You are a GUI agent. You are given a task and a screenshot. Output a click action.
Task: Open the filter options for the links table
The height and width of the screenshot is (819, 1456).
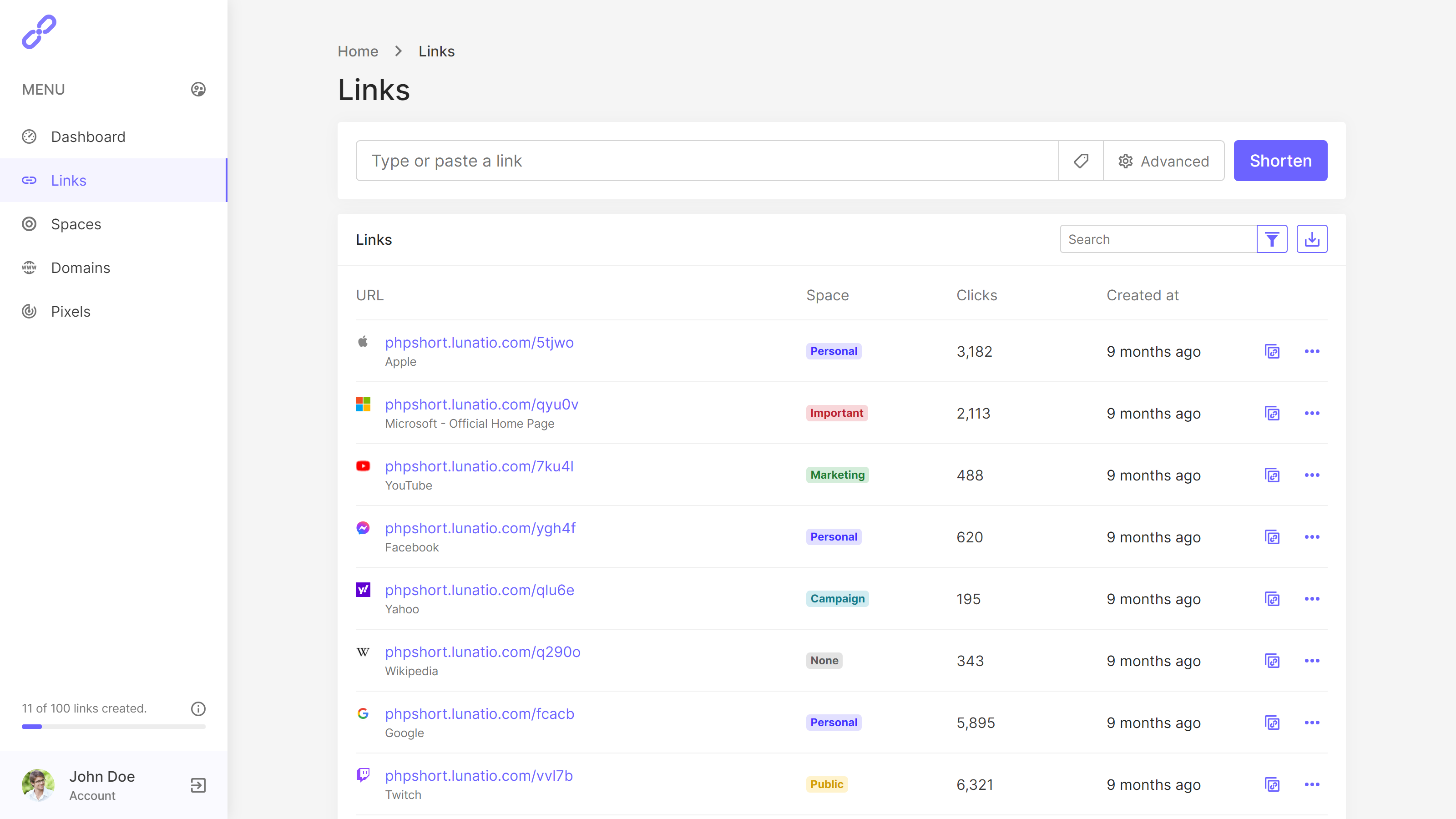(x=1272, y=238)
